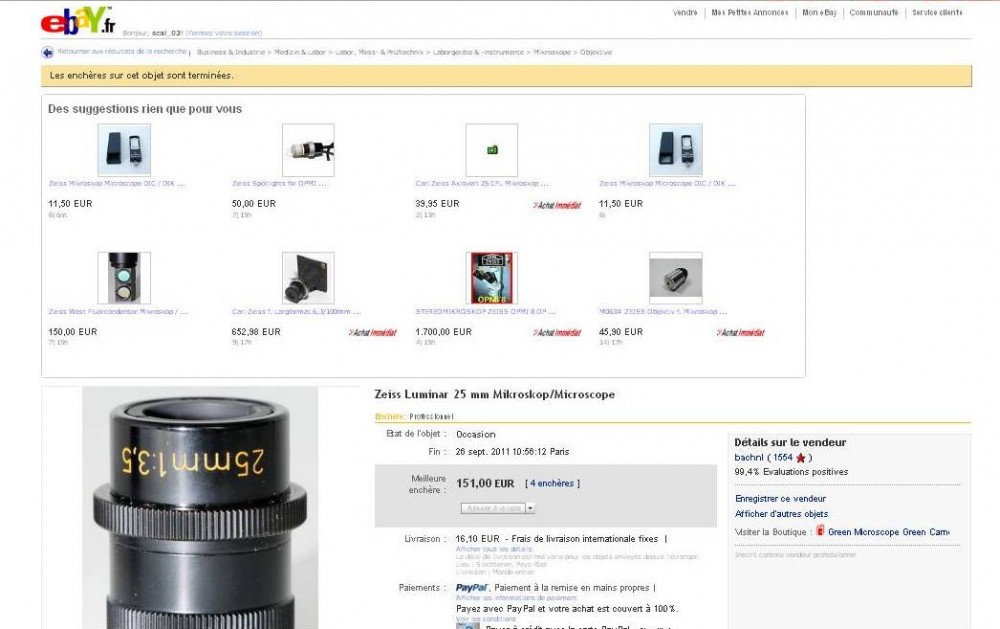Click the Achat immédiat badge beside 1.700,00 EUR
This screenshot has height=629, width=1000.
pyautogui.click(x=557, y=332)
